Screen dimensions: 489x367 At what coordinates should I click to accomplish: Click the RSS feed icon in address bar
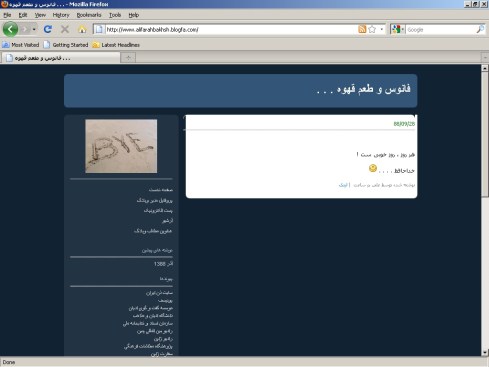click(x=362, y=29)
